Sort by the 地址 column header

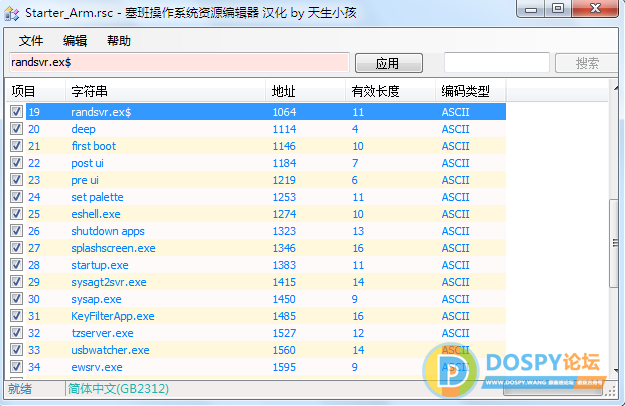[x=304, y=91]
